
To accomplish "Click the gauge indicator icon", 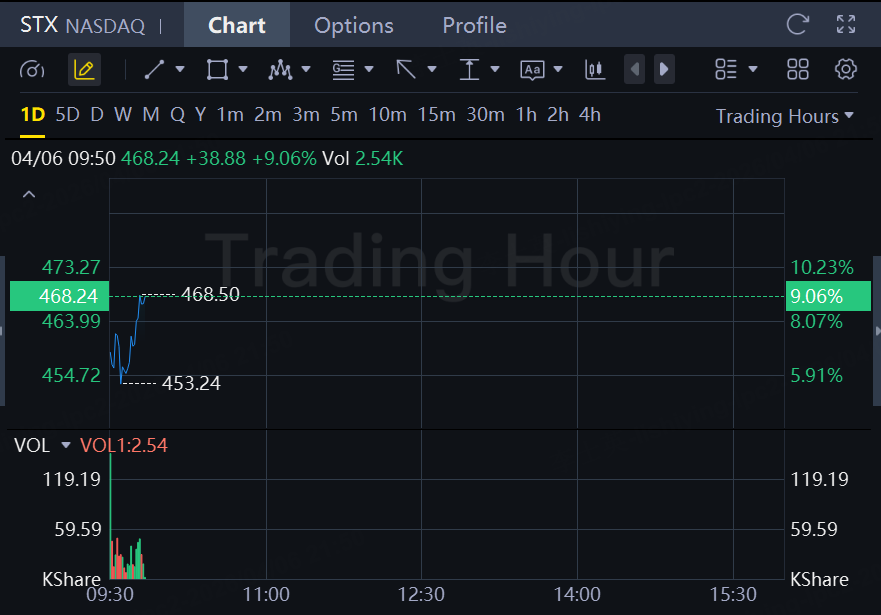I will point(32,69).
